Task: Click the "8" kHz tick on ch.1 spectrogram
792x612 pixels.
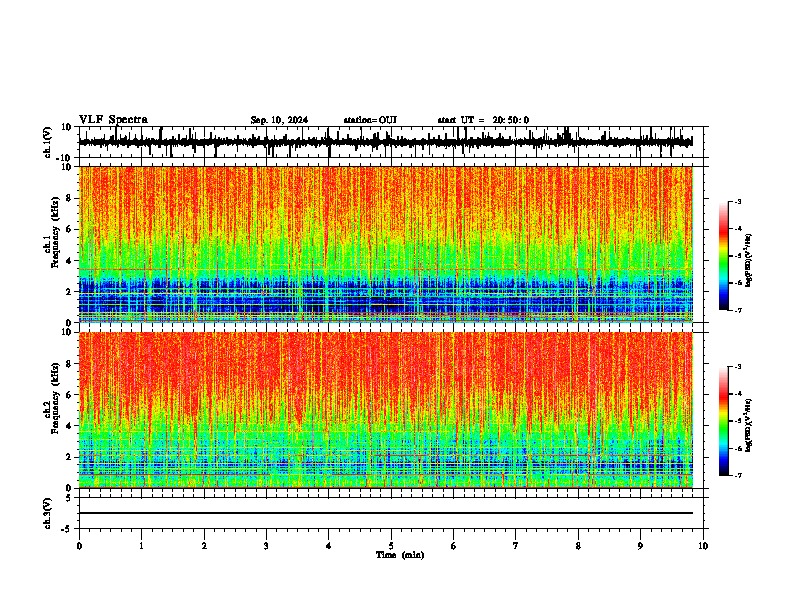Action: point(69,198)
